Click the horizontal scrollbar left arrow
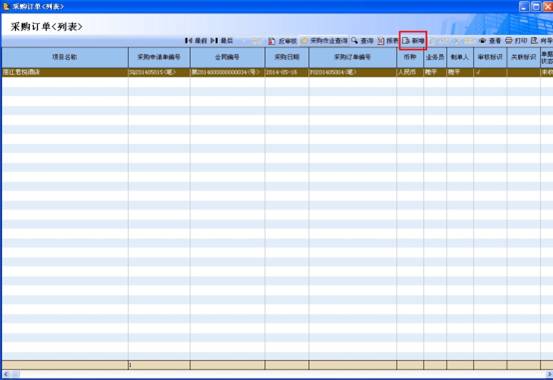 pyautogui.click(x=6, y=374)
